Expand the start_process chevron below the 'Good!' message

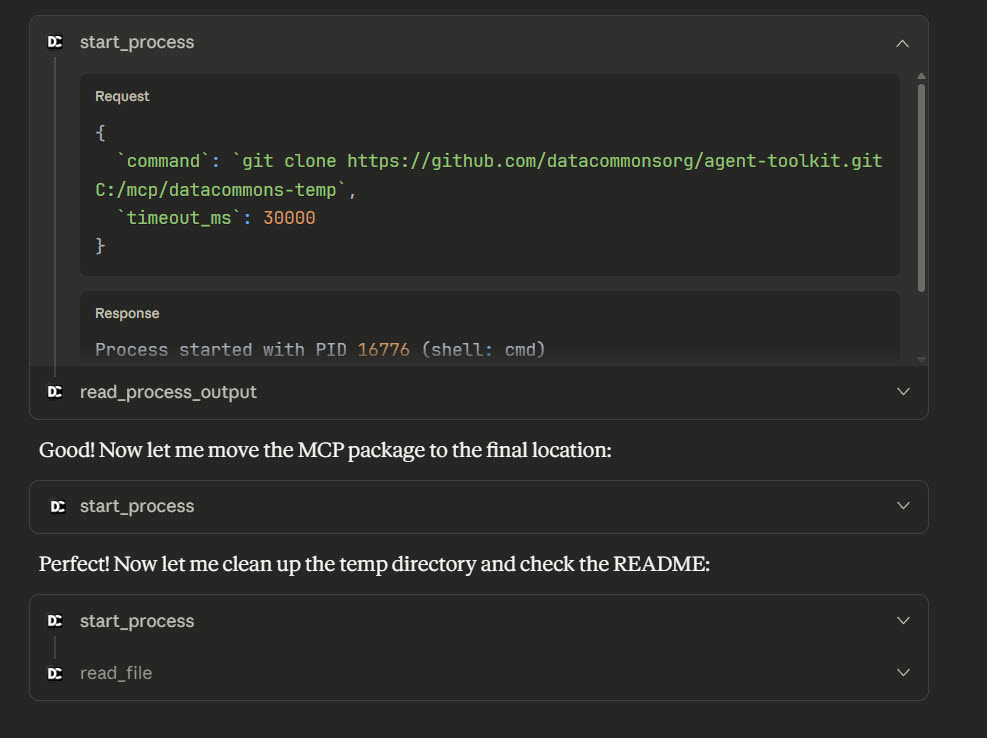point(902,506)
